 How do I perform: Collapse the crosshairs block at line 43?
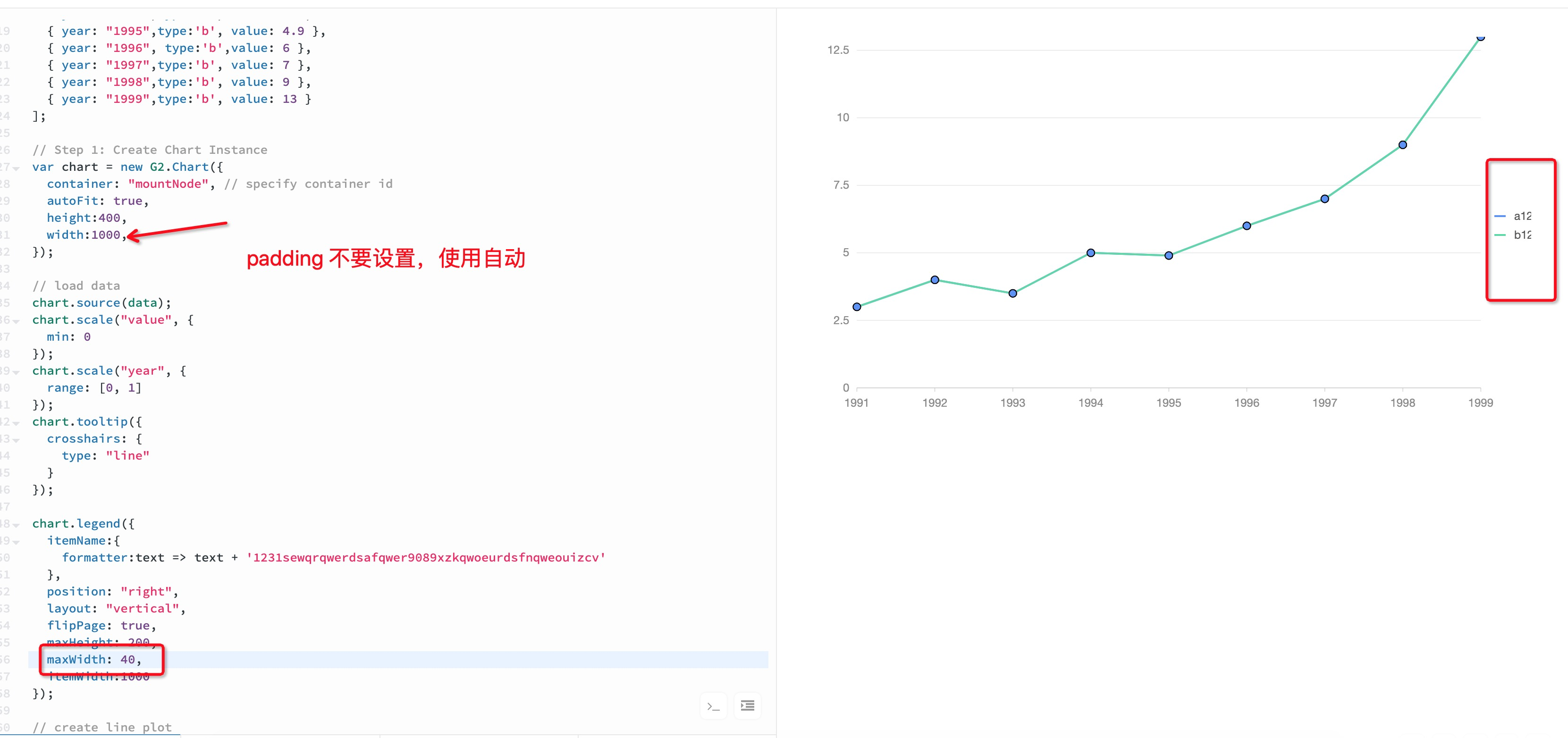click(x=17, y=441)
